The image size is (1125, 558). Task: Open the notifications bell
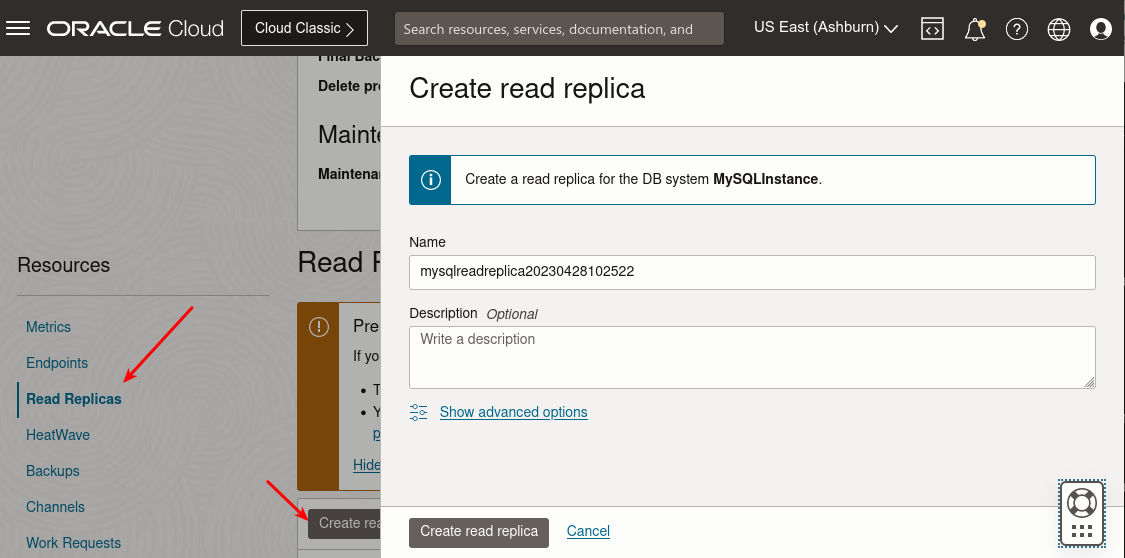coord(974,29)
